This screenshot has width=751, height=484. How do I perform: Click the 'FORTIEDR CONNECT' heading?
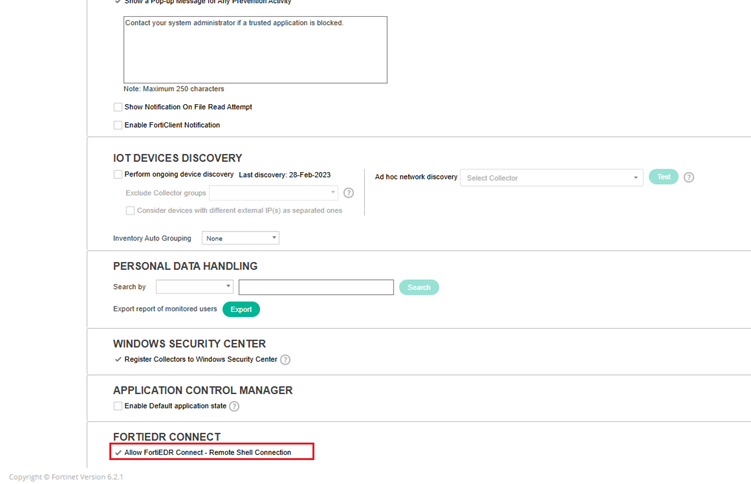pyautogui.click(x=167, y=437)
